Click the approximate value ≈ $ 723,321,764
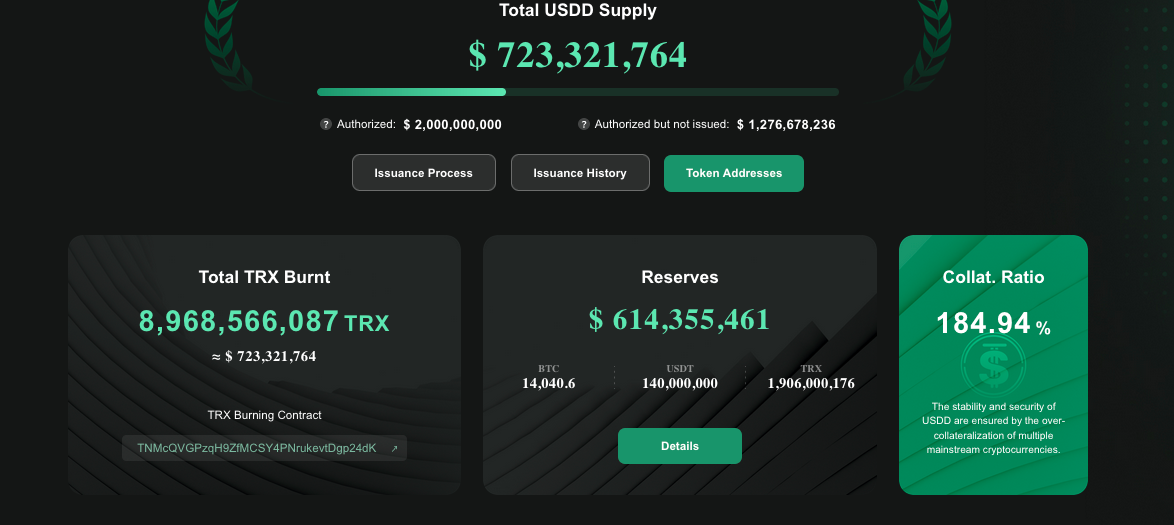Viewport: 1174px width, 525px height. click(264, 356)
